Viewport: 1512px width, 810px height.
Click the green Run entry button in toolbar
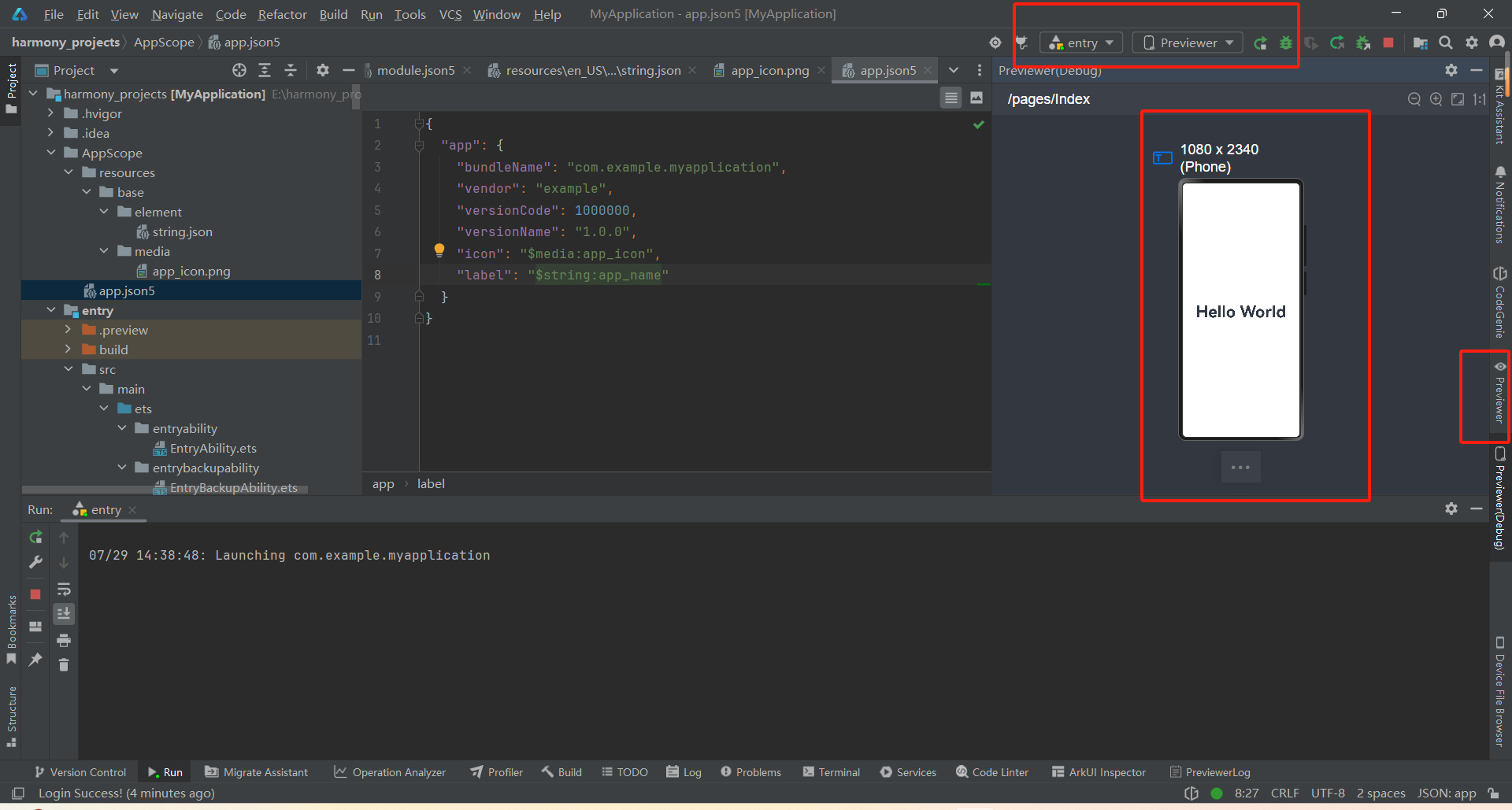click(x=1260, y=43)
